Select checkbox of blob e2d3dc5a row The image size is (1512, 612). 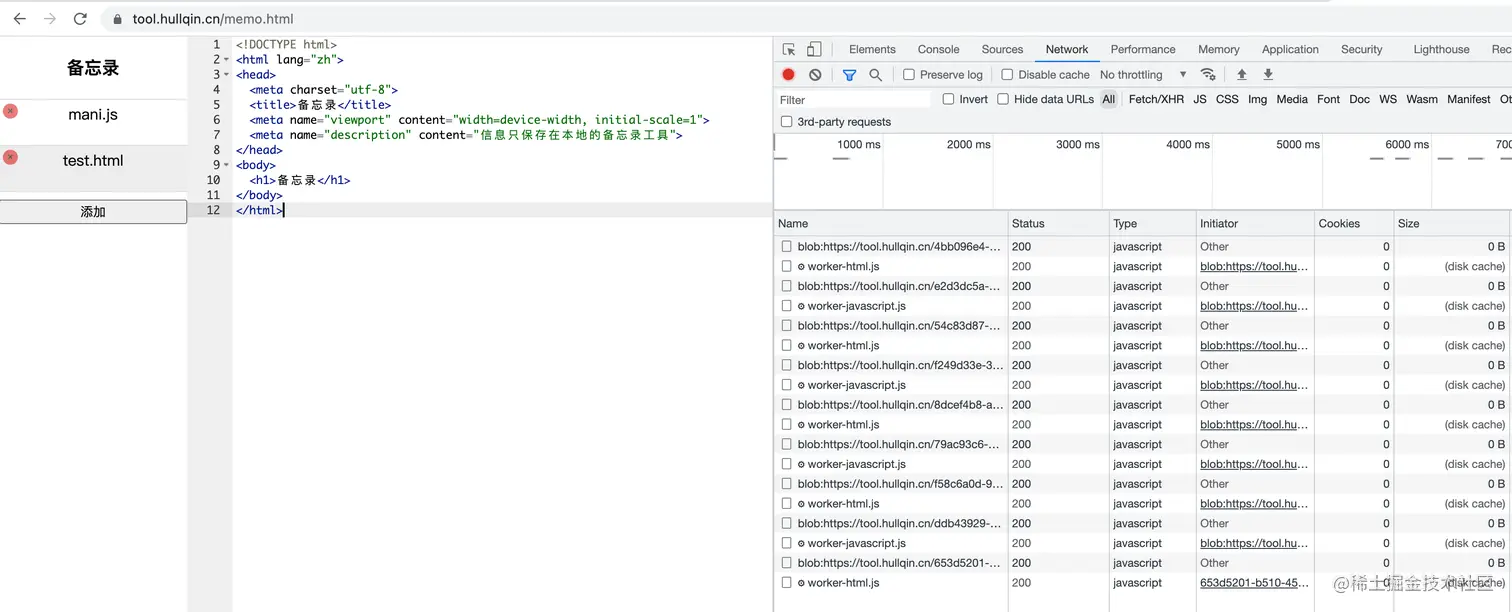787,286
